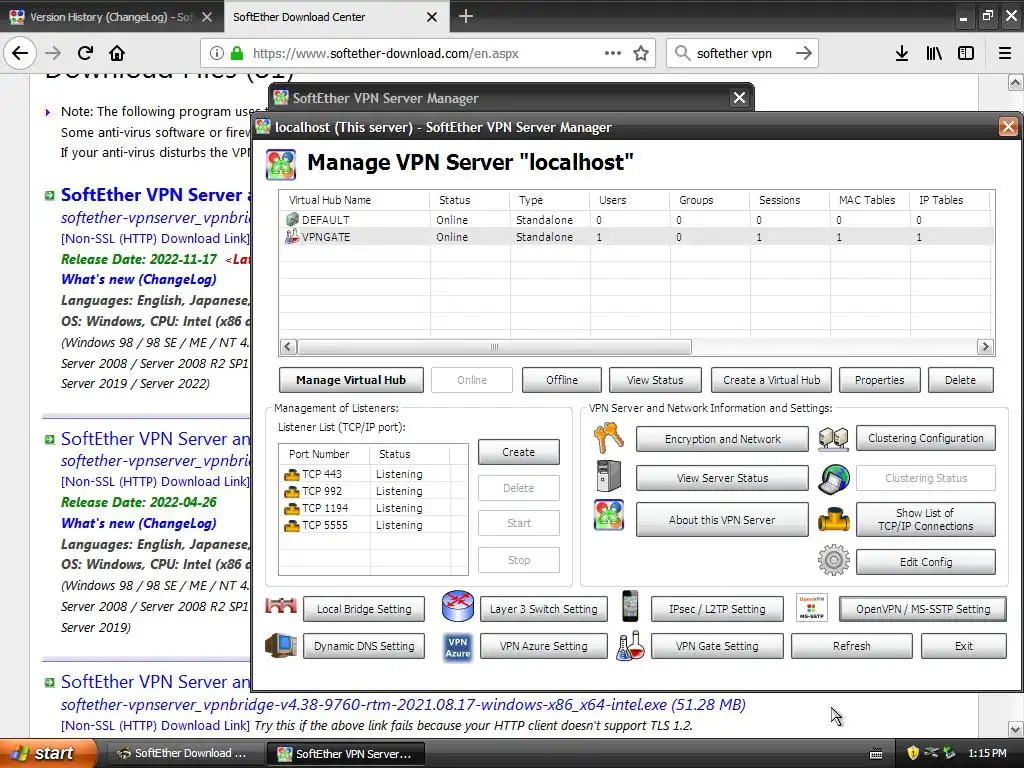Click the VPN Azure icon
Viewport: 1024px width, 768px height.
(457, 647)
